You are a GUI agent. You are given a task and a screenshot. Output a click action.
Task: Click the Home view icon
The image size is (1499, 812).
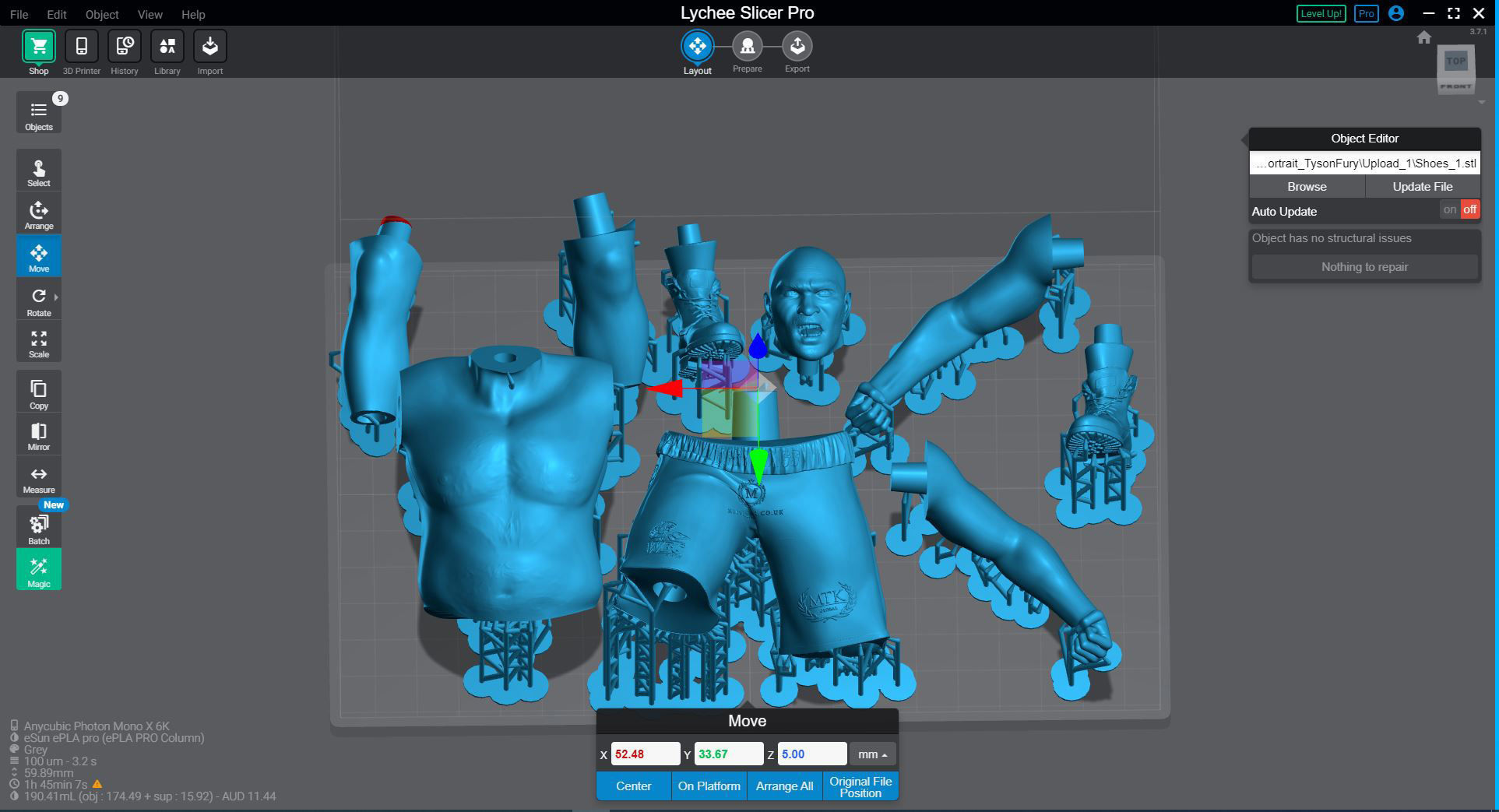[1423, 37]
